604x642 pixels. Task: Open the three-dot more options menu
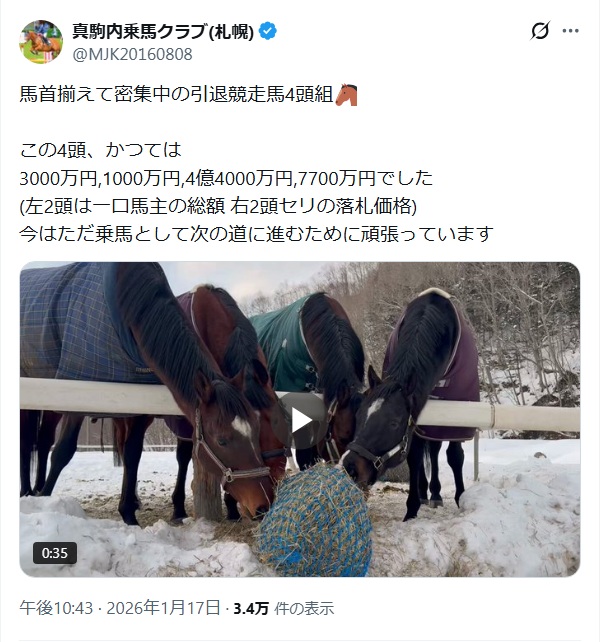(x=570, y=31)
